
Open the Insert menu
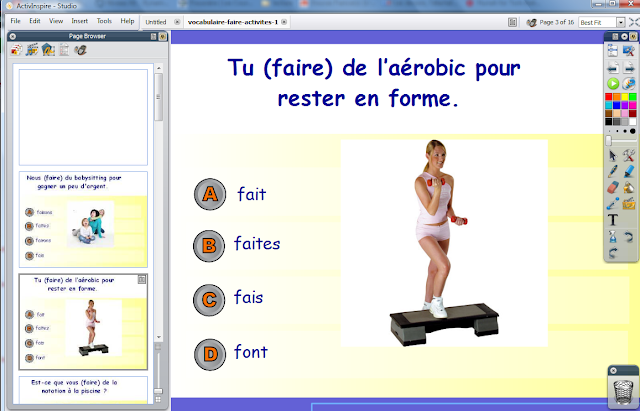pyautogui.click(x=80, y=21)
